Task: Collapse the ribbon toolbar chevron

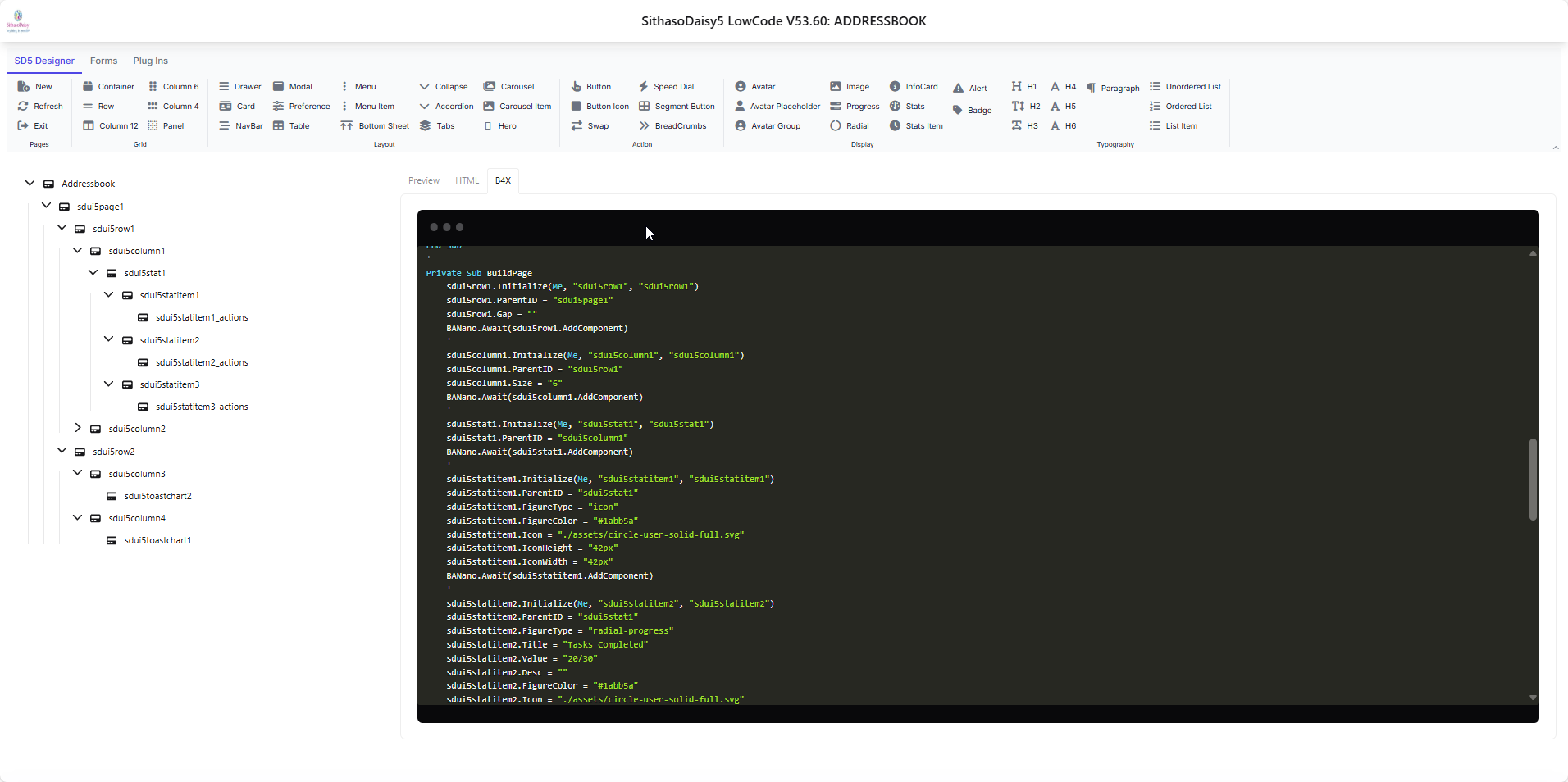Action: (1556, 148)
